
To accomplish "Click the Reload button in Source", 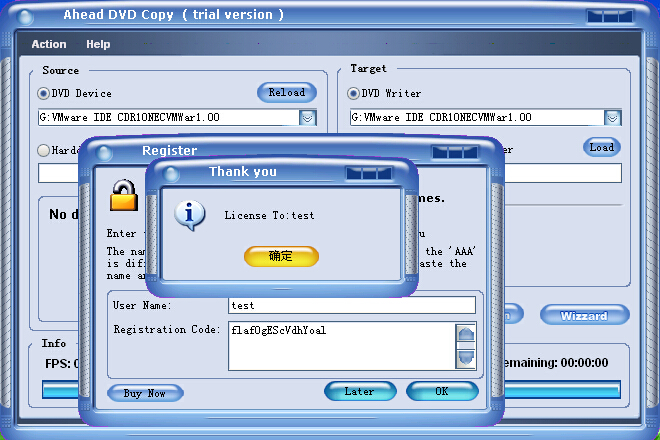I will tap(287, 92).
